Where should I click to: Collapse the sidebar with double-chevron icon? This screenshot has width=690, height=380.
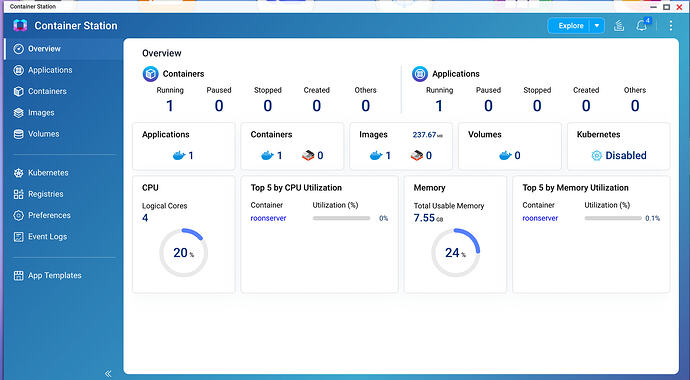[108, 373]
